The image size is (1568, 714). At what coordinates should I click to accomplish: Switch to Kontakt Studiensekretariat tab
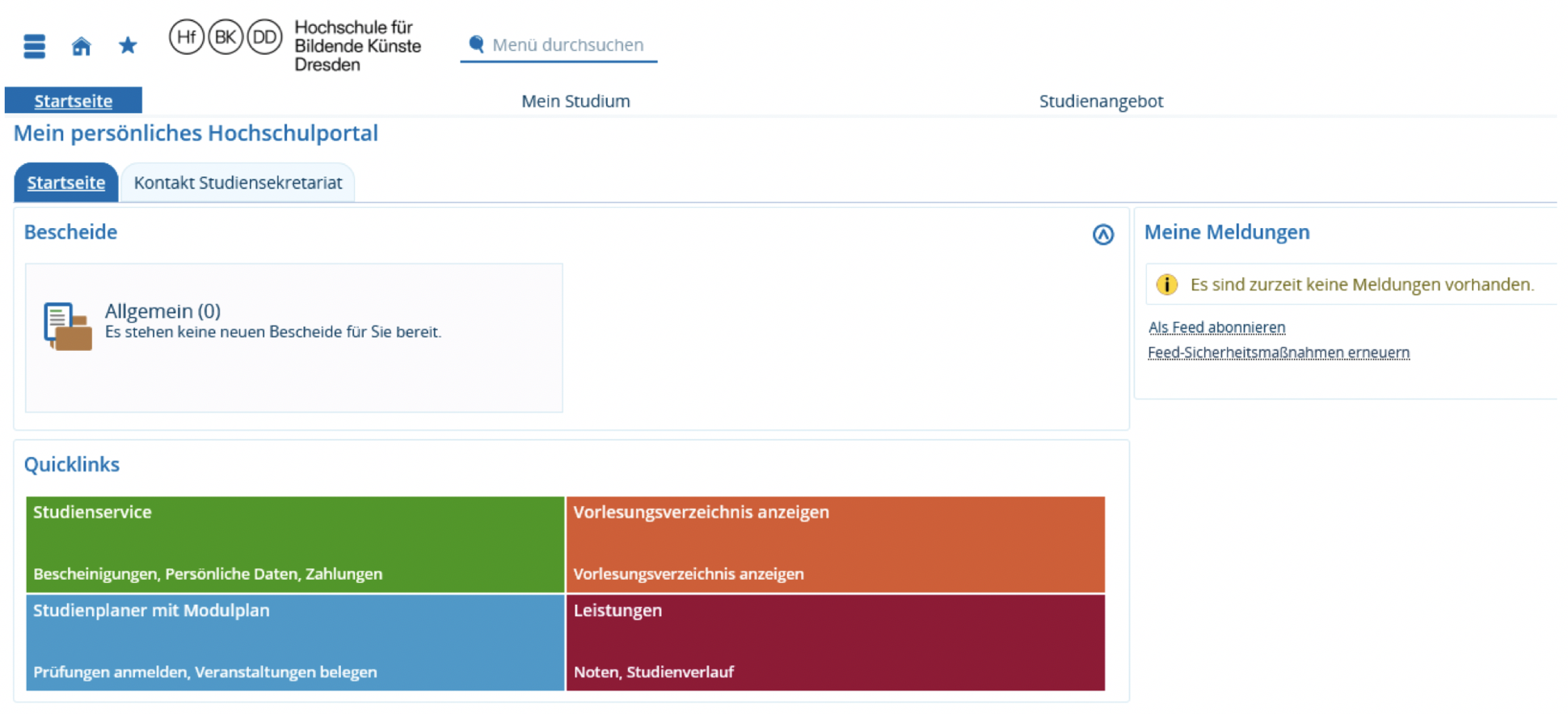[x=238, y=183]
